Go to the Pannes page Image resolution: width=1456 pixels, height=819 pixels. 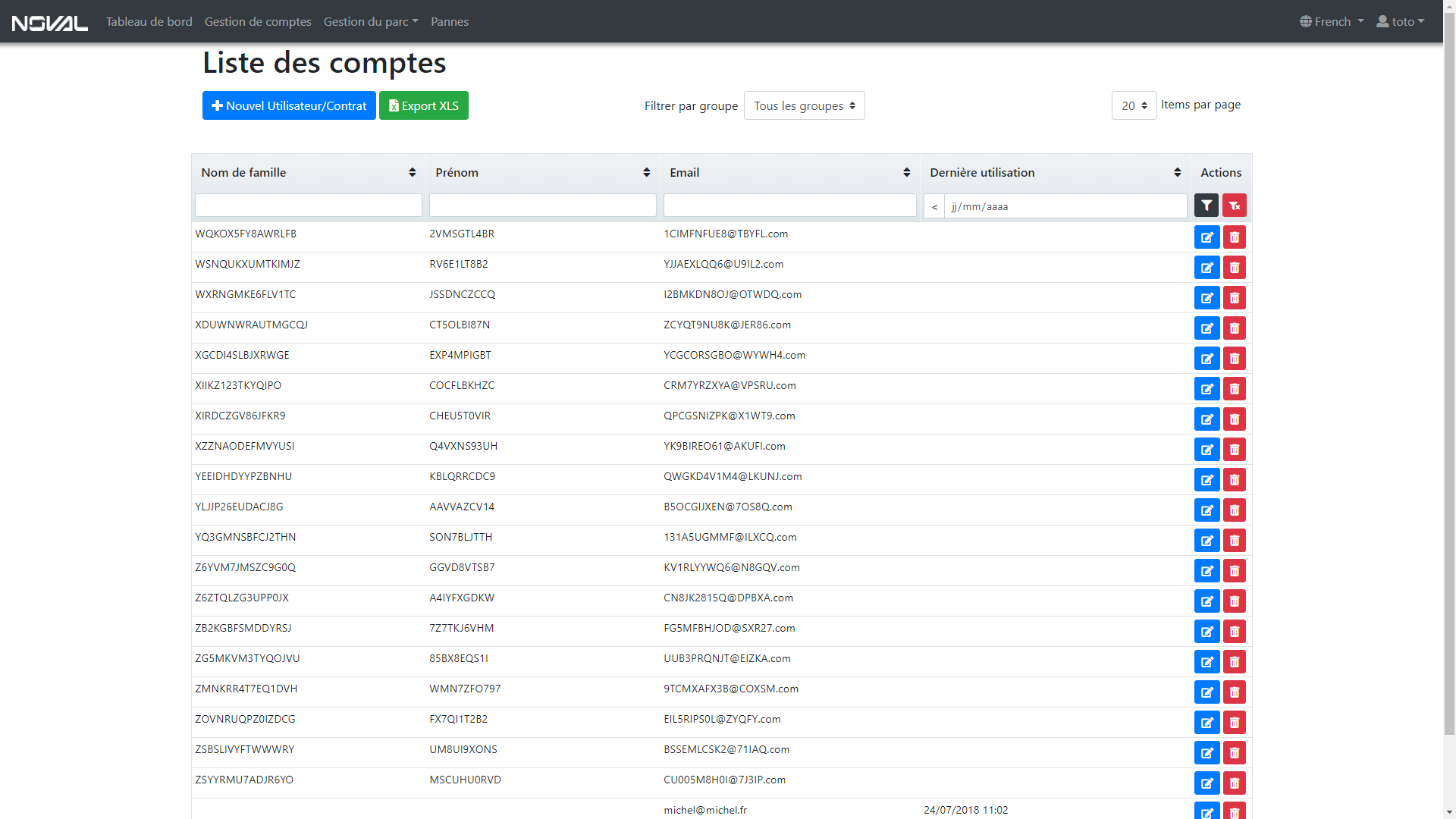tap(450, 22)
